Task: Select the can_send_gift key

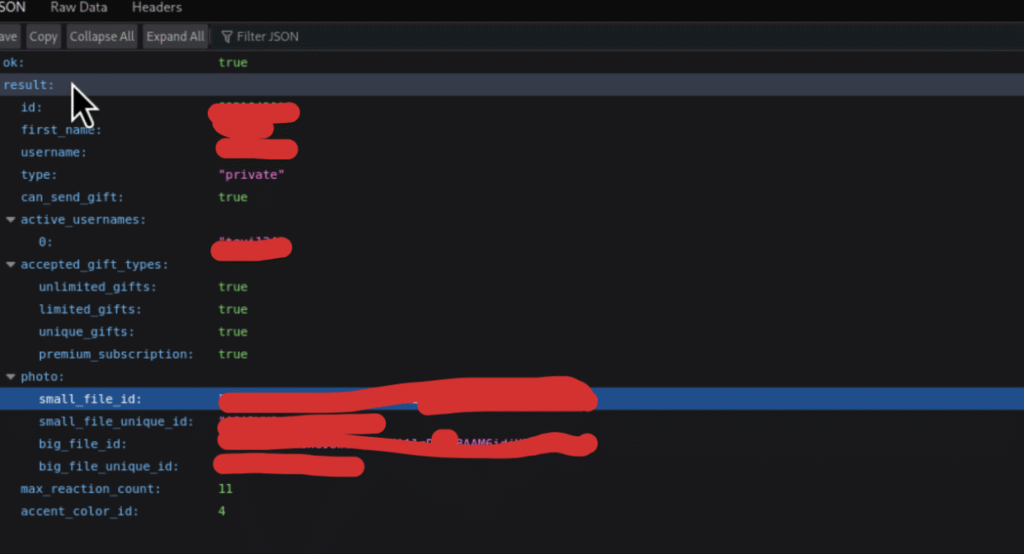Action: pos(72,197)
